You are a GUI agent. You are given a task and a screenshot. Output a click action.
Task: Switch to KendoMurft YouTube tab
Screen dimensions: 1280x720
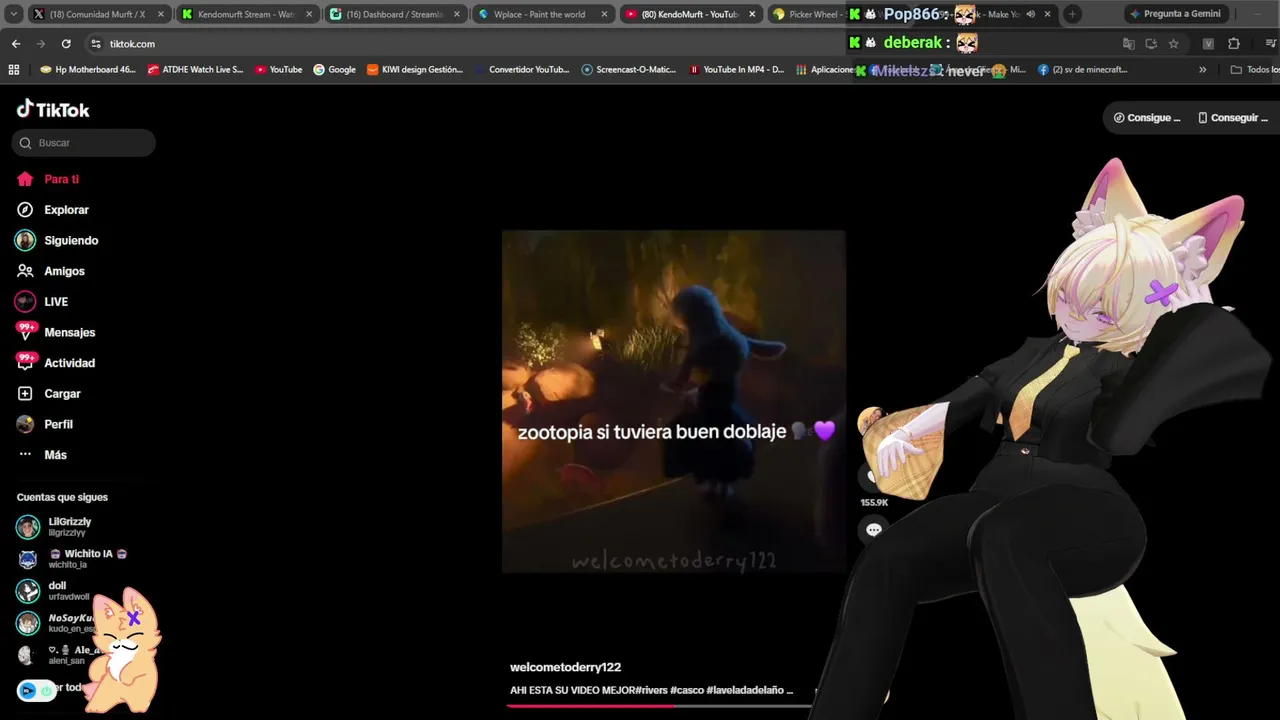click(690, 14)
